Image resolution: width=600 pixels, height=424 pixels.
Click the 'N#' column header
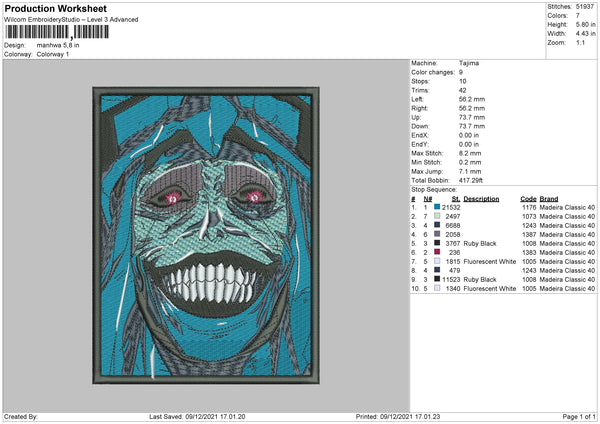[x=427, y=199]
